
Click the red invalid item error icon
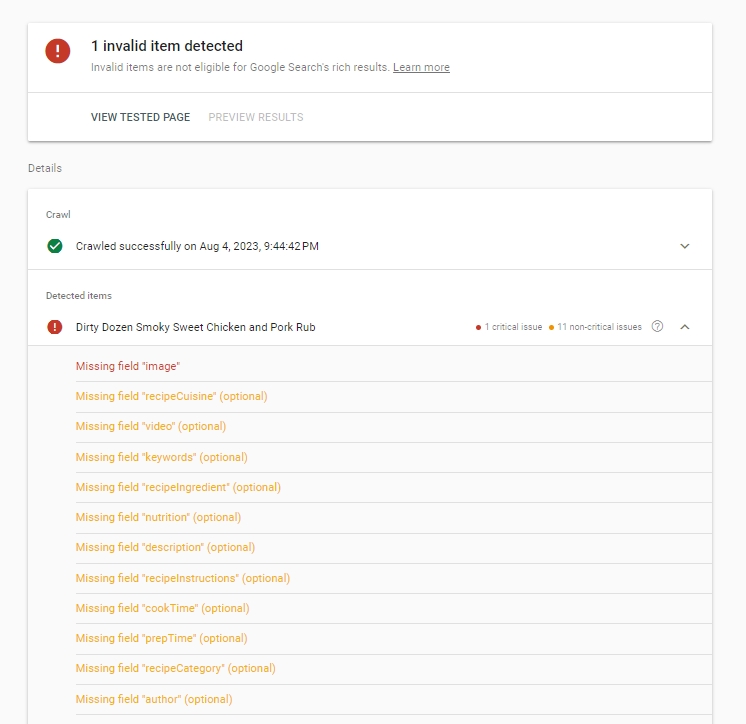pyautogui.click(x=58, y=52)
